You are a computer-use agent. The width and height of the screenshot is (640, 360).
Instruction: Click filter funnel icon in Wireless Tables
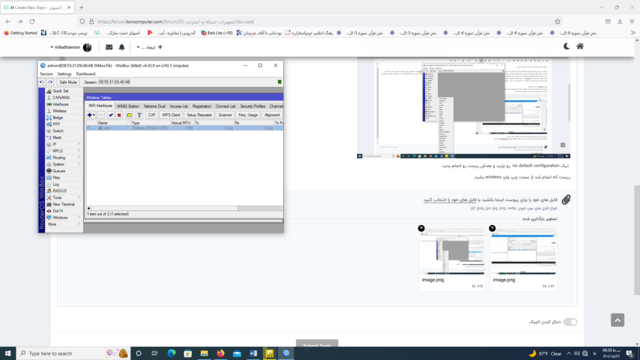tap(139, 115)
